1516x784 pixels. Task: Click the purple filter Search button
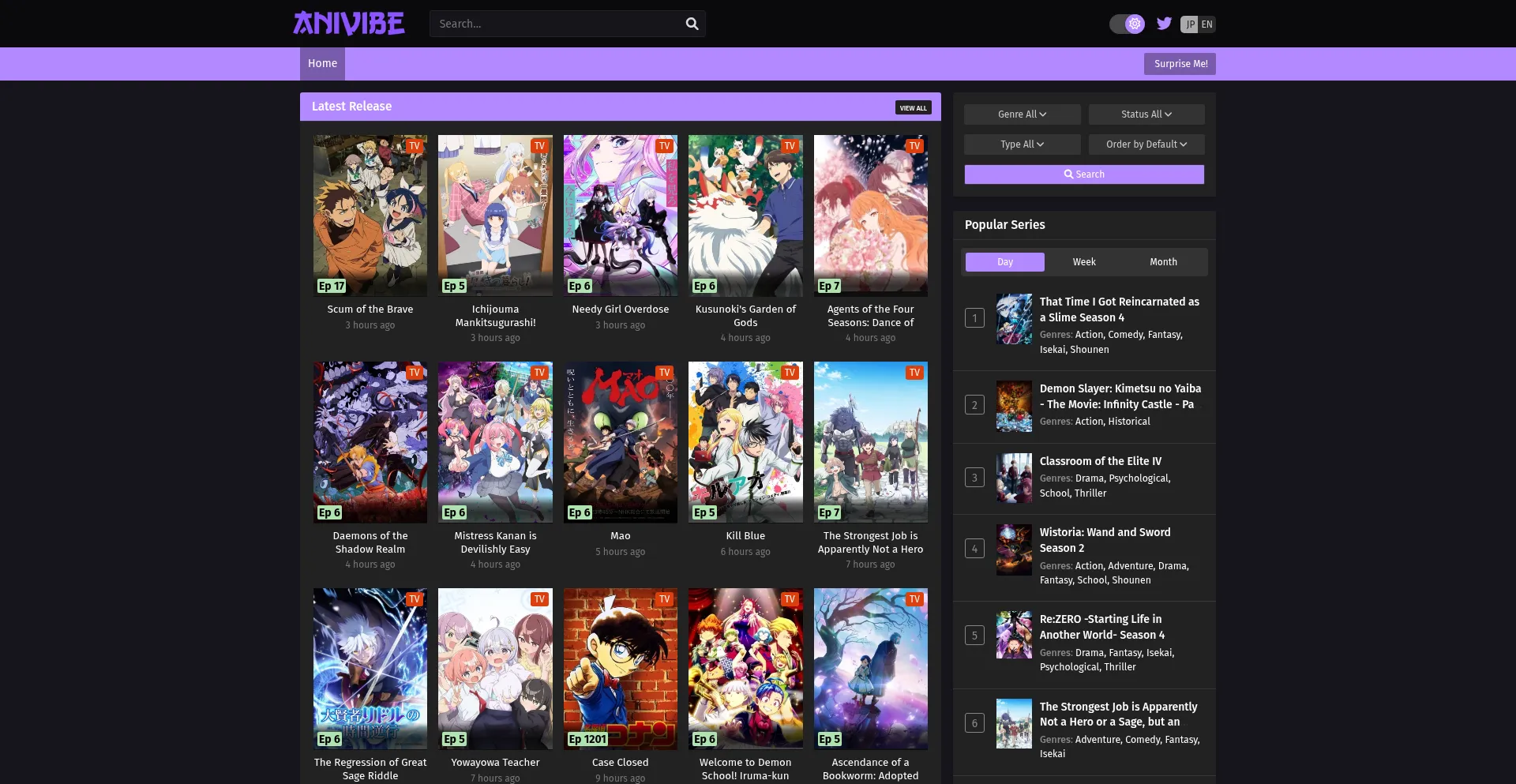tap(1084, 174)
